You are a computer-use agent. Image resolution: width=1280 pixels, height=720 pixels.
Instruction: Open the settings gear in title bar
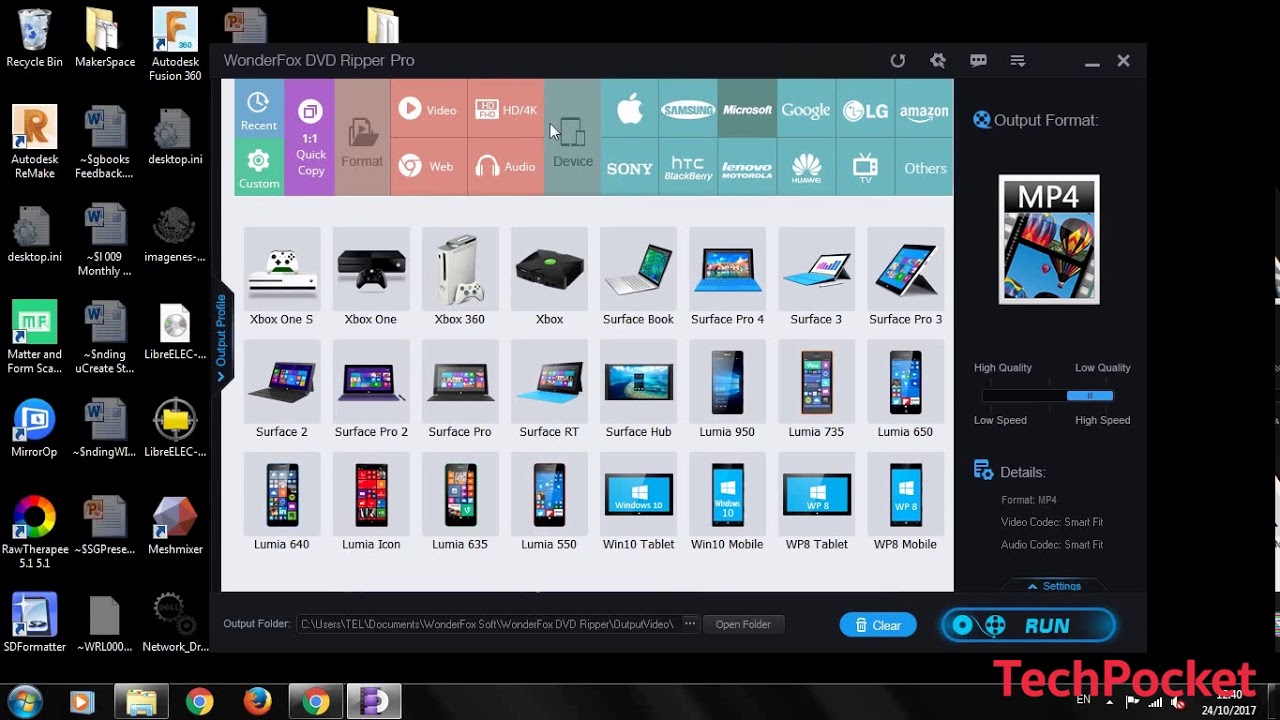point(938,61)
